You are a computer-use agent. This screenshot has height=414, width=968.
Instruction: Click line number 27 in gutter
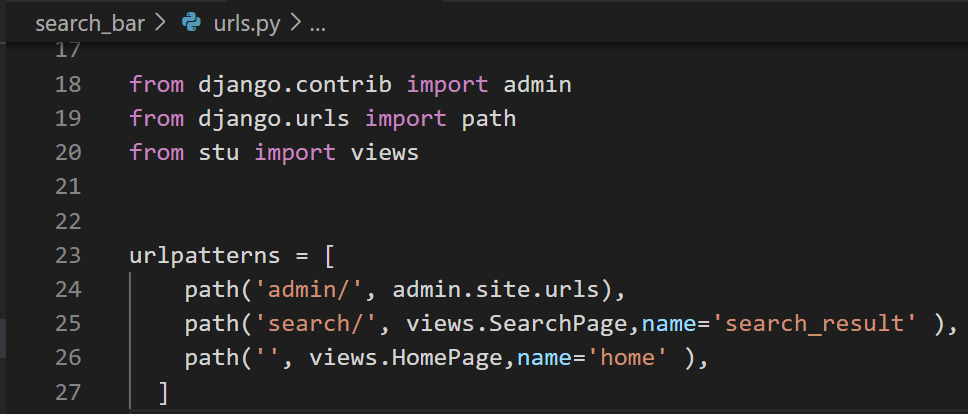68,392
